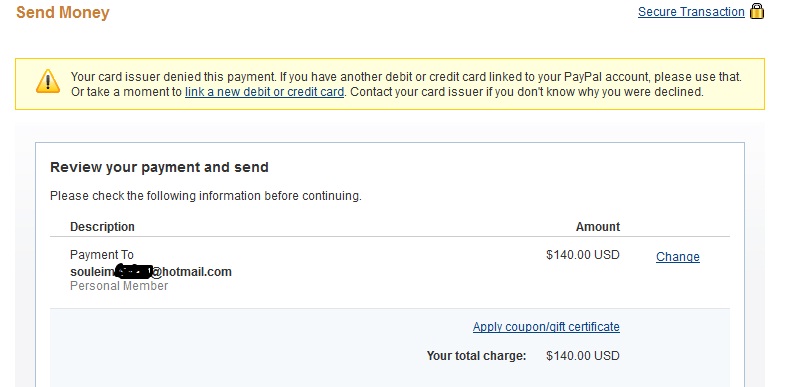The height and width of the screenshot is (387, 800).
Task: Click Change next to the payment amount
Action: coord(678,256)
